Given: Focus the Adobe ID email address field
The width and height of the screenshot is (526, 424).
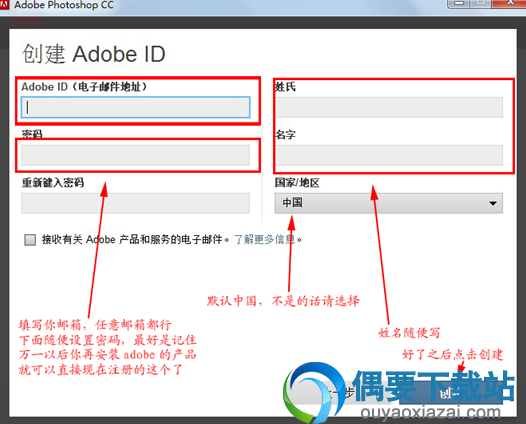Looking at the screenshot, I should tap(136, 107).
